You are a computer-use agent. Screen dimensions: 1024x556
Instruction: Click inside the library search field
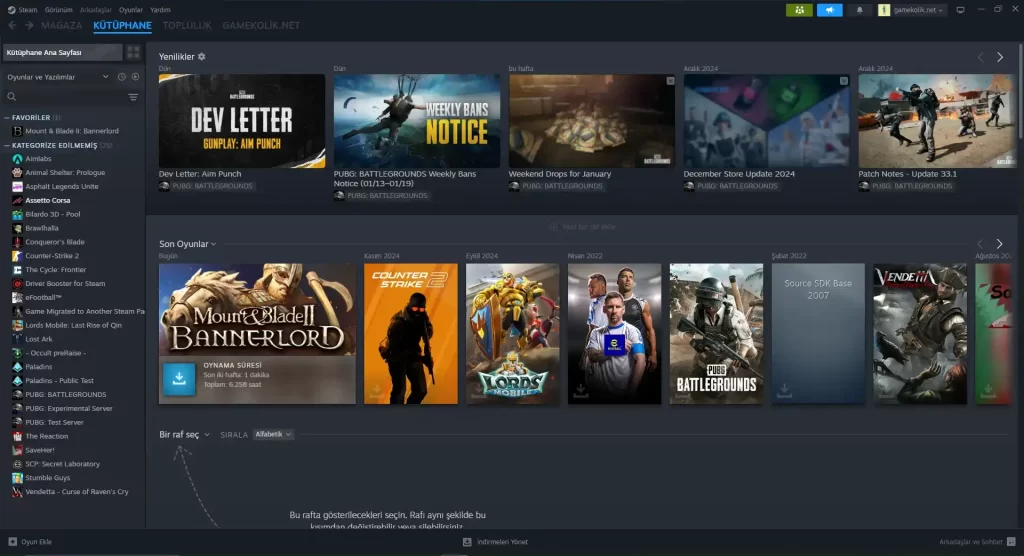(65, 97)
